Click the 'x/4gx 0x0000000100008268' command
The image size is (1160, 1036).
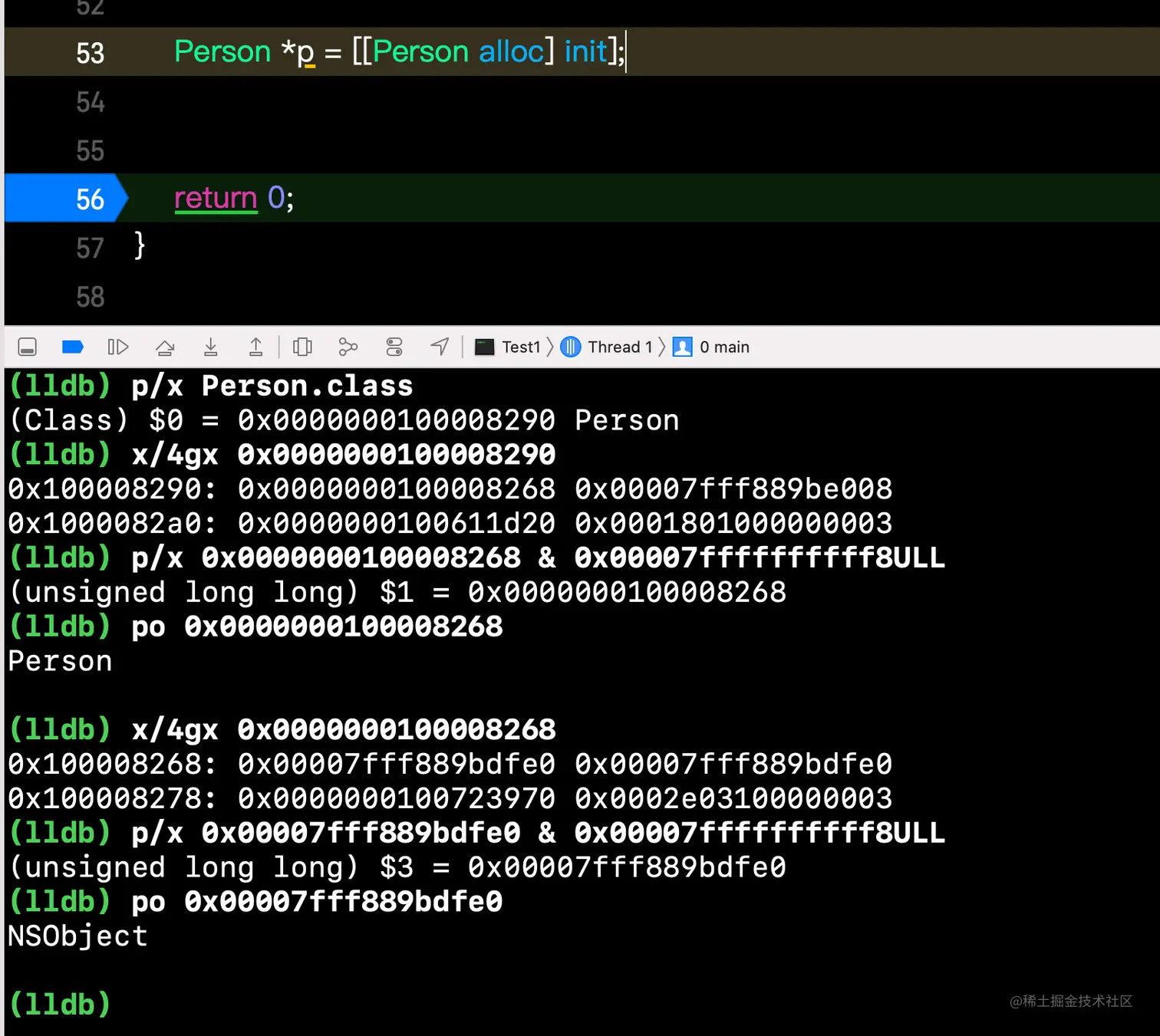344,730
